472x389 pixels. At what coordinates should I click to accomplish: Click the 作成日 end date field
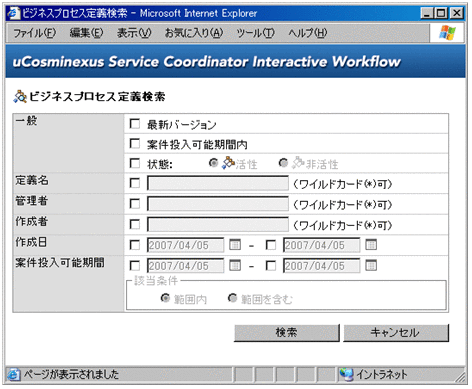tap(322, 245)
